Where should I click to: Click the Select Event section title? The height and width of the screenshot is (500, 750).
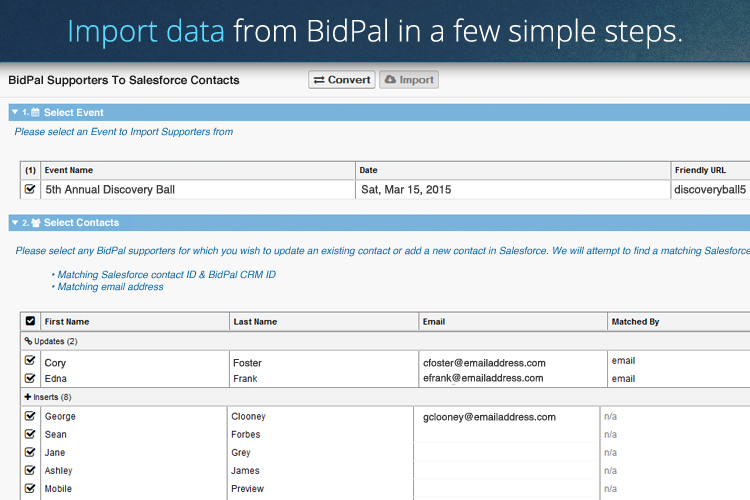click(74, 112)
